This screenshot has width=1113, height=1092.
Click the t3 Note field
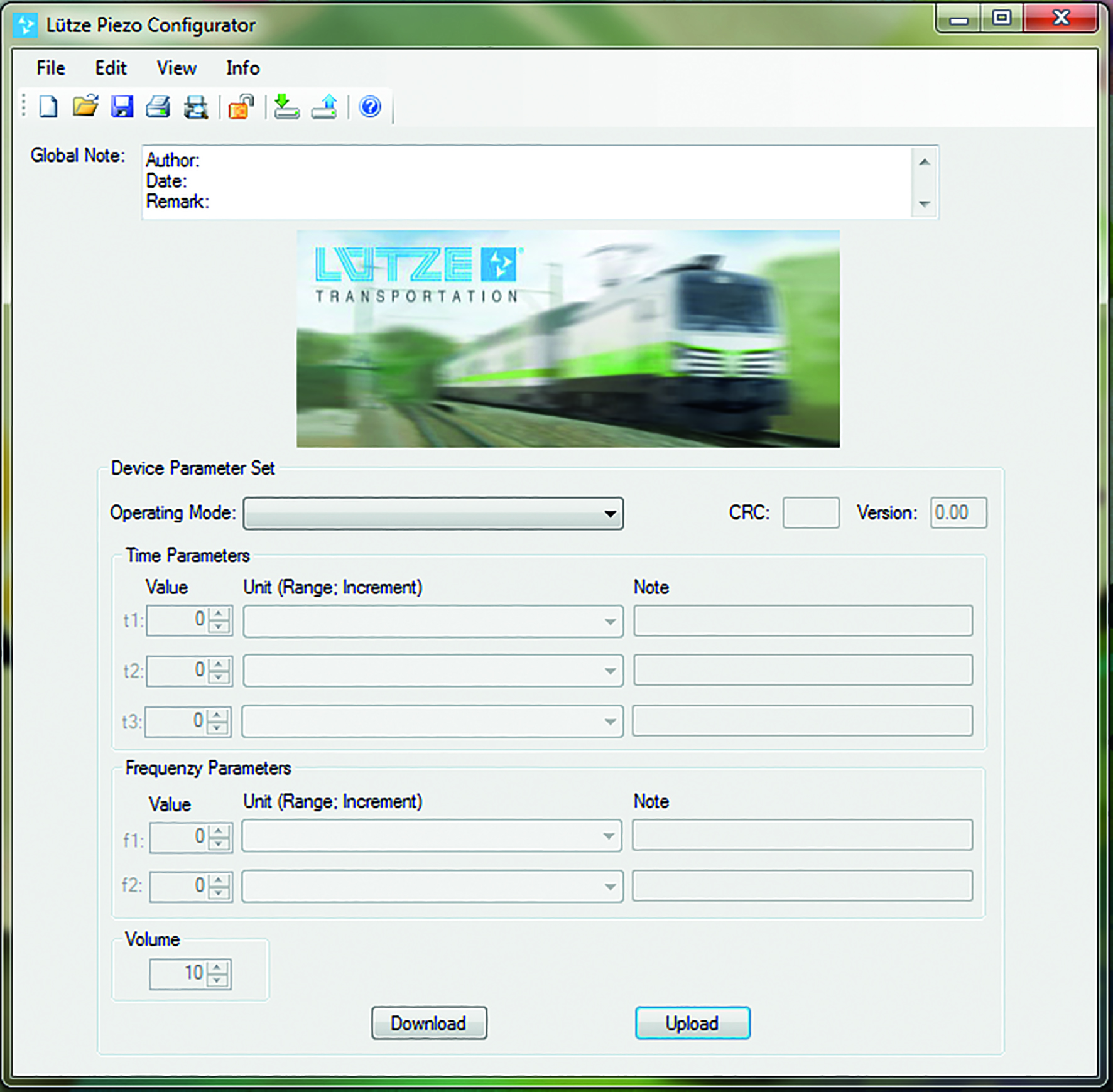803,720
